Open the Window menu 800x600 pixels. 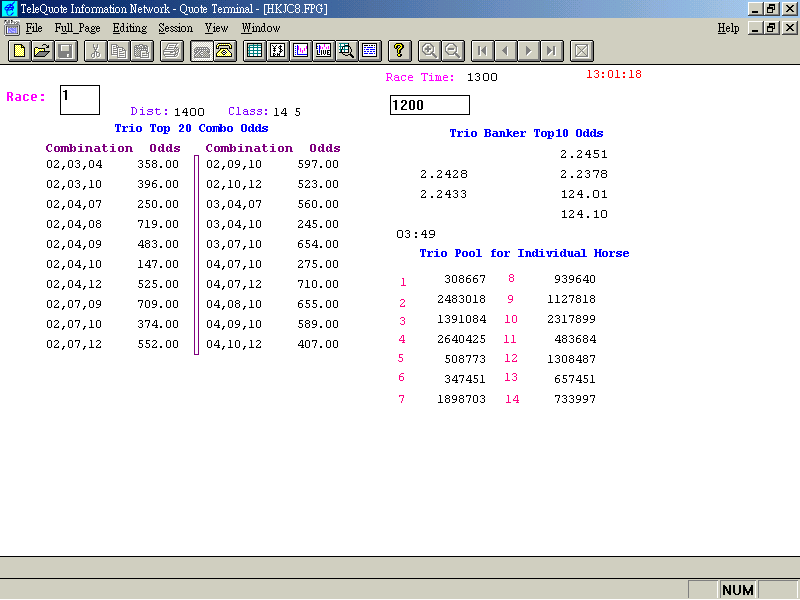(x=261, y=28)
